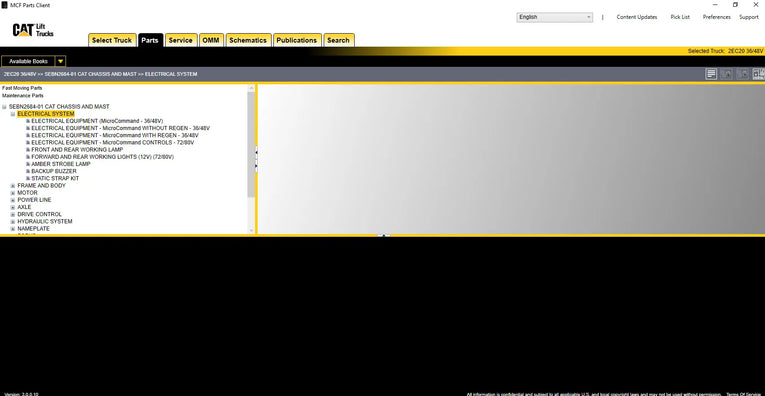Click the list view icon in breadcrumb bar

pyautogui.click(x=711, y=74)
